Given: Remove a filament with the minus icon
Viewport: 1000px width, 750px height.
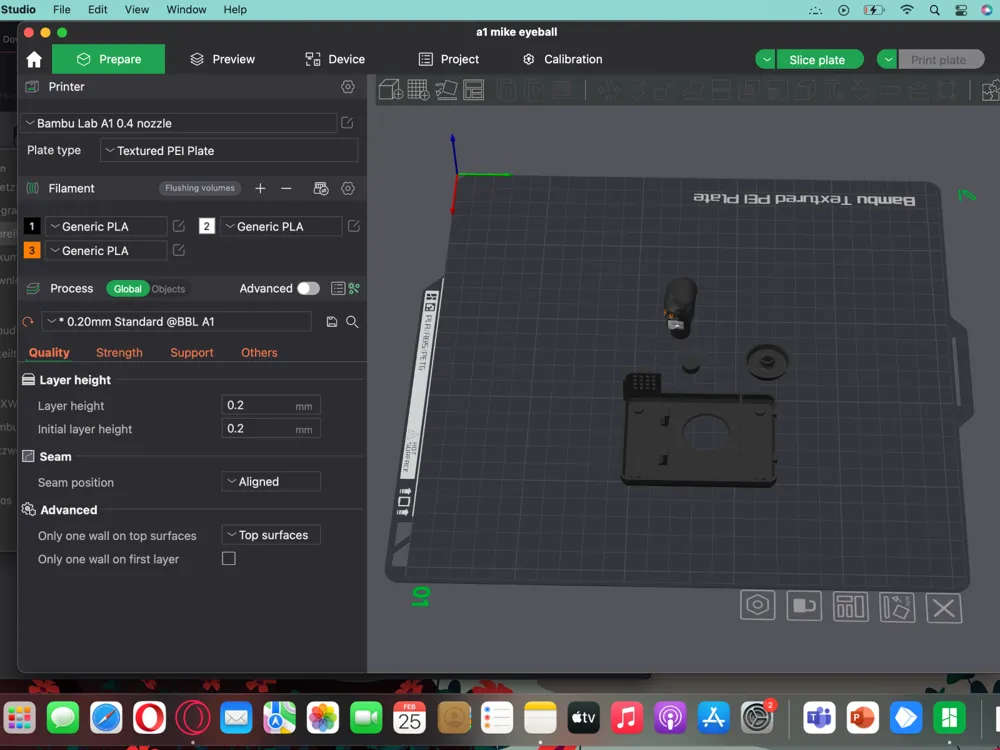Looking at the screenshot, I should click(286, 188).
